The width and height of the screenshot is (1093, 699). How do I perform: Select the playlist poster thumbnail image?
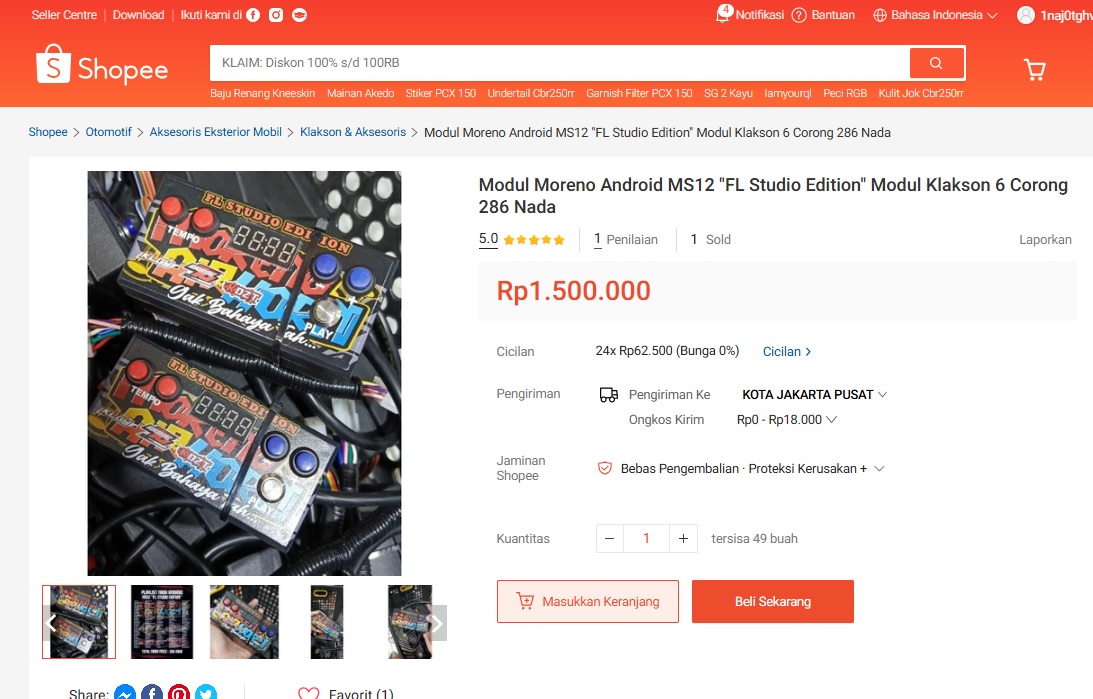point(162,622)
